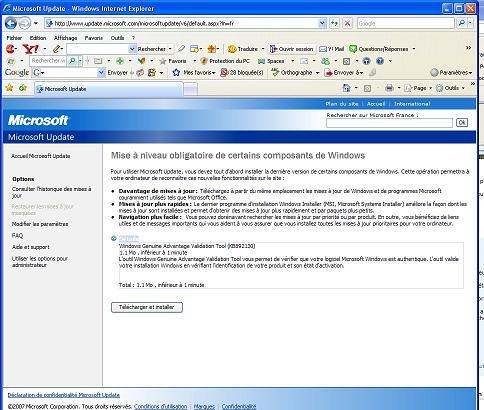Image resolution: width=484 pixels, height=410 pixels.
Task: Click the Traduire smiley icon
Action: click(232, 49)
